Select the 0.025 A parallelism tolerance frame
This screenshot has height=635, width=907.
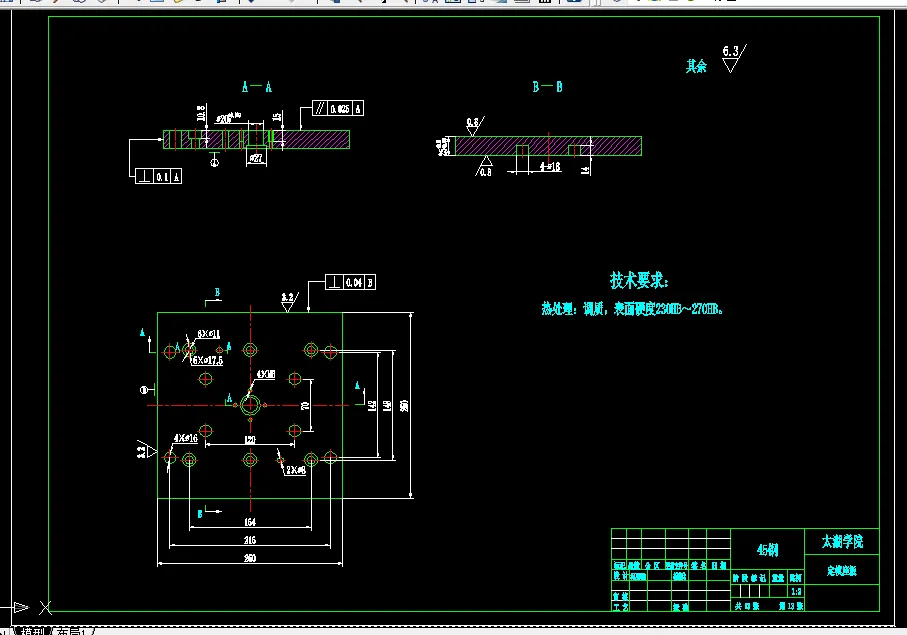coord(338,108)
